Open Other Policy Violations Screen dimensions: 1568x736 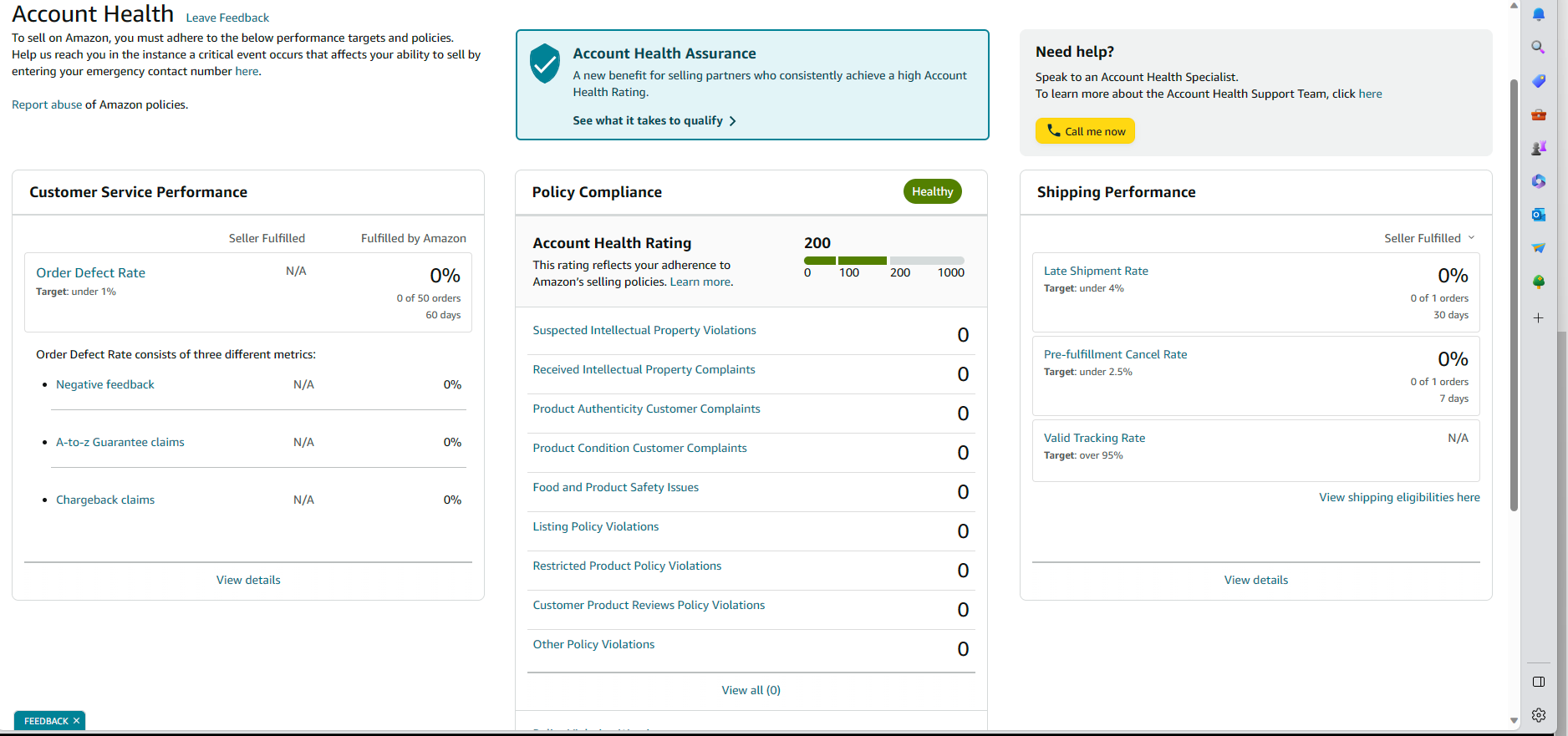tap(594, 644)
